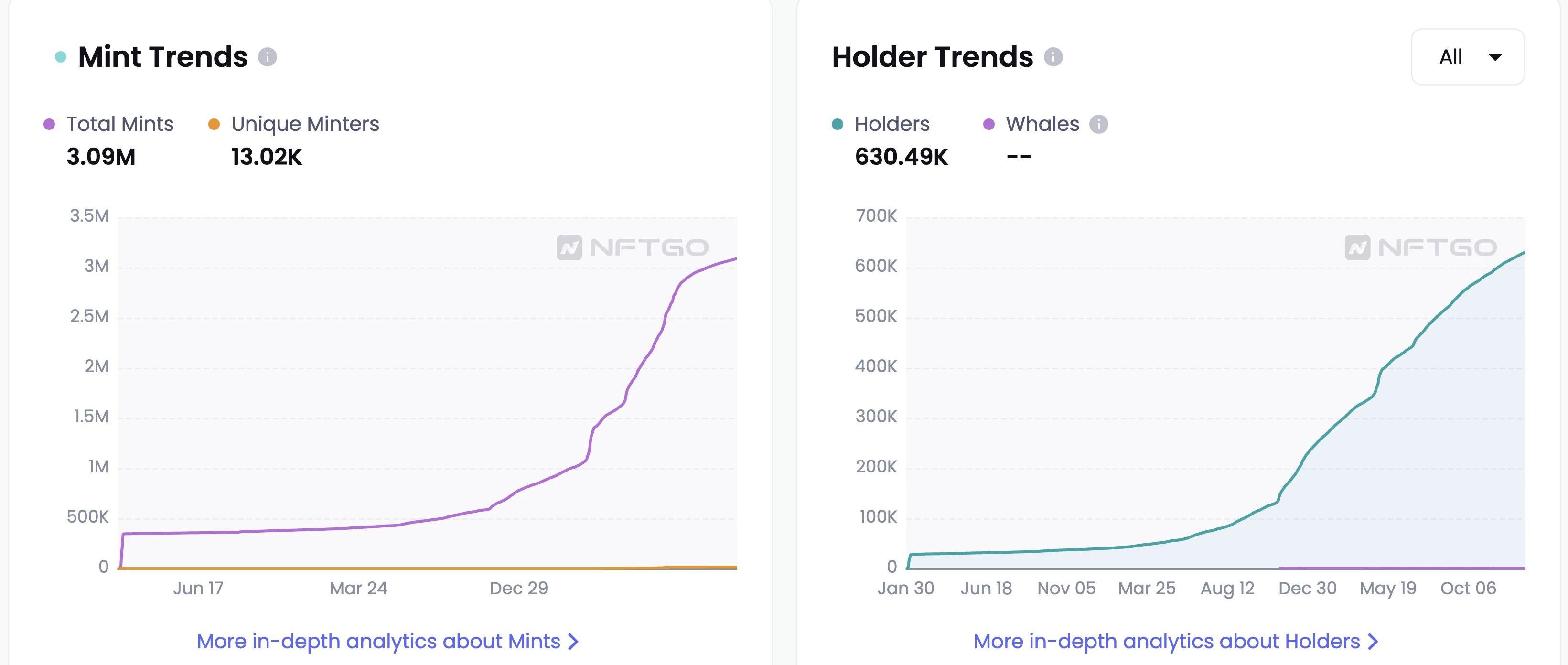Click chevron after analytics about Holders link
This screenshot has width=1568, height=665.
pyautogui.click(x=1373, y=641)
